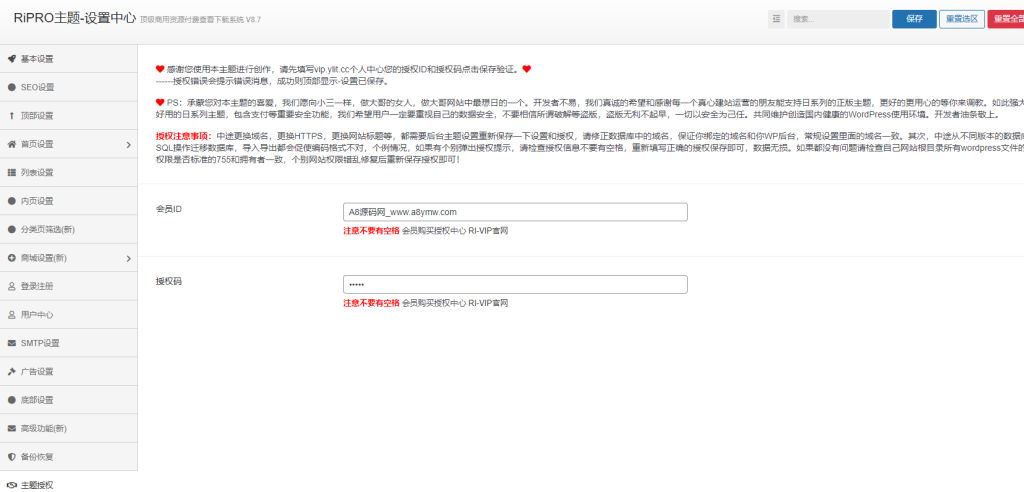The width and height of the screenshot is (1024, 492).
Task: Click the 顶级商用资源付费查看下载系统 V8.7 subtitle
Action: (200, 20)
